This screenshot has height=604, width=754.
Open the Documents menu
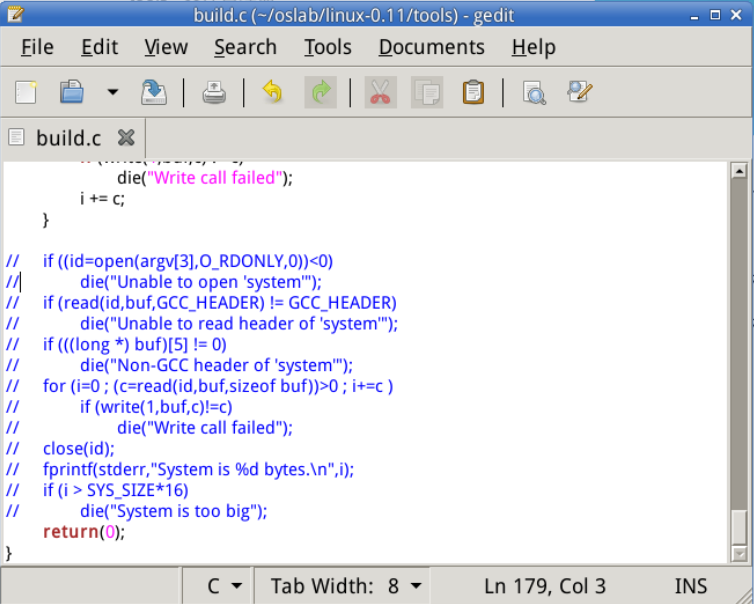pos(431,47)
